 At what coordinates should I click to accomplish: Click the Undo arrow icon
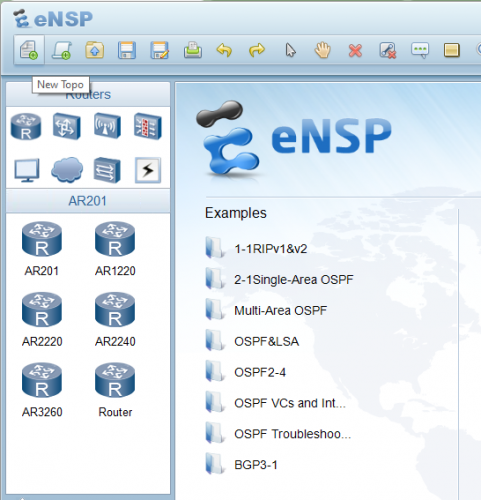(224, 50)
